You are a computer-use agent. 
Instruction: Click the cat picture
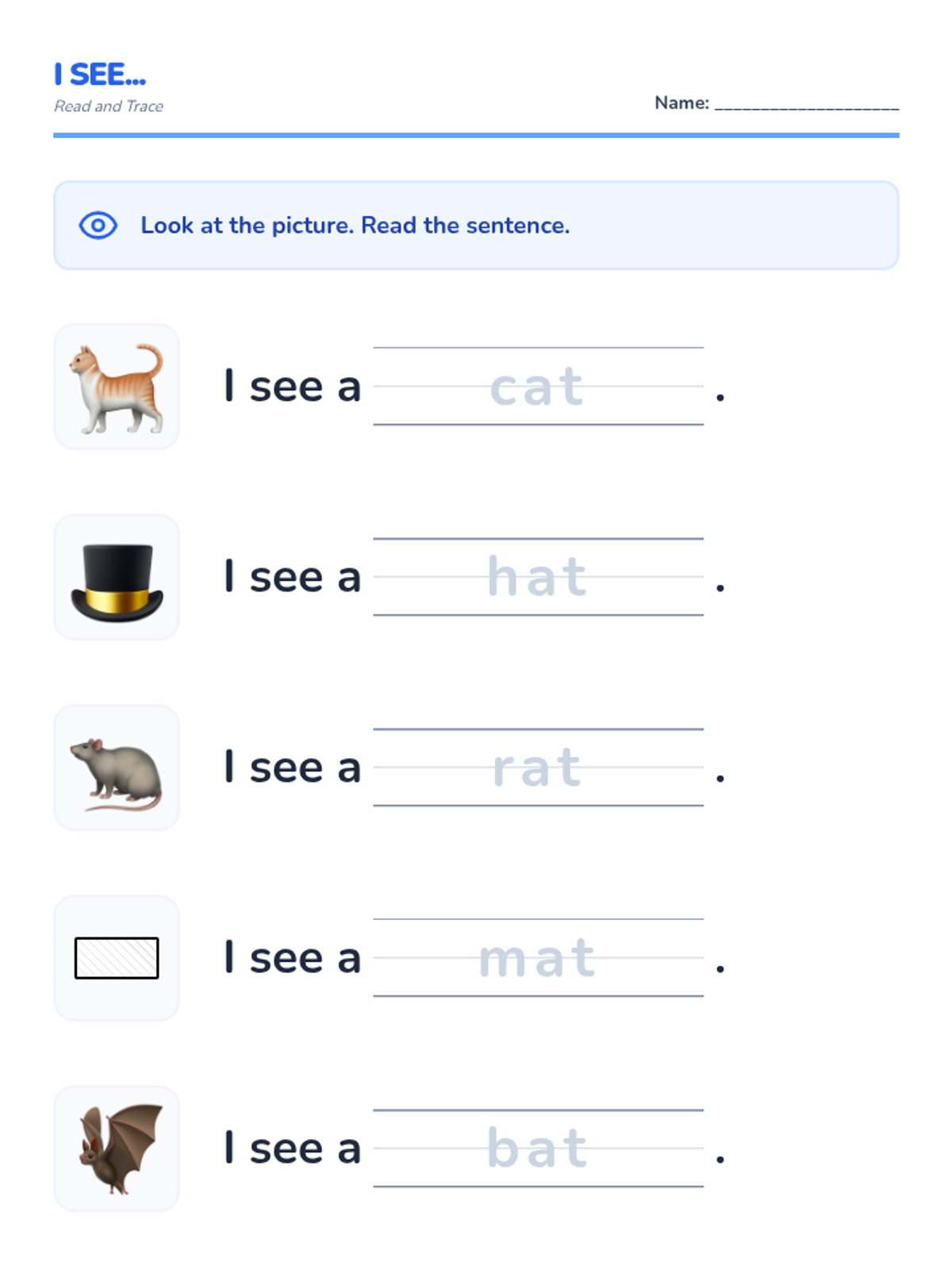coord(117,387)
